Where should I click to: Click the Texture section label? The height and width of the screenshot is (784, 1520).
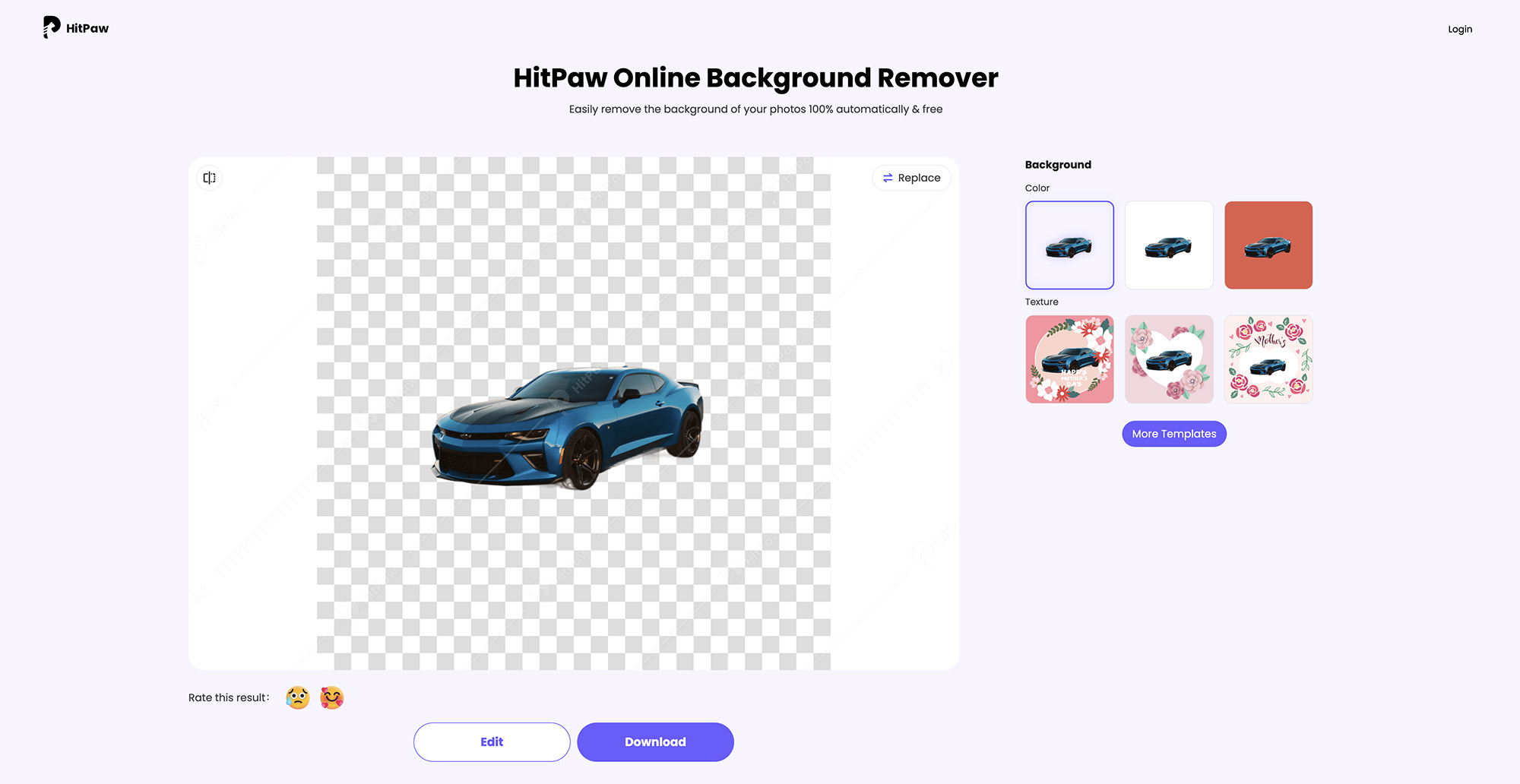(x=1041, y=301)
